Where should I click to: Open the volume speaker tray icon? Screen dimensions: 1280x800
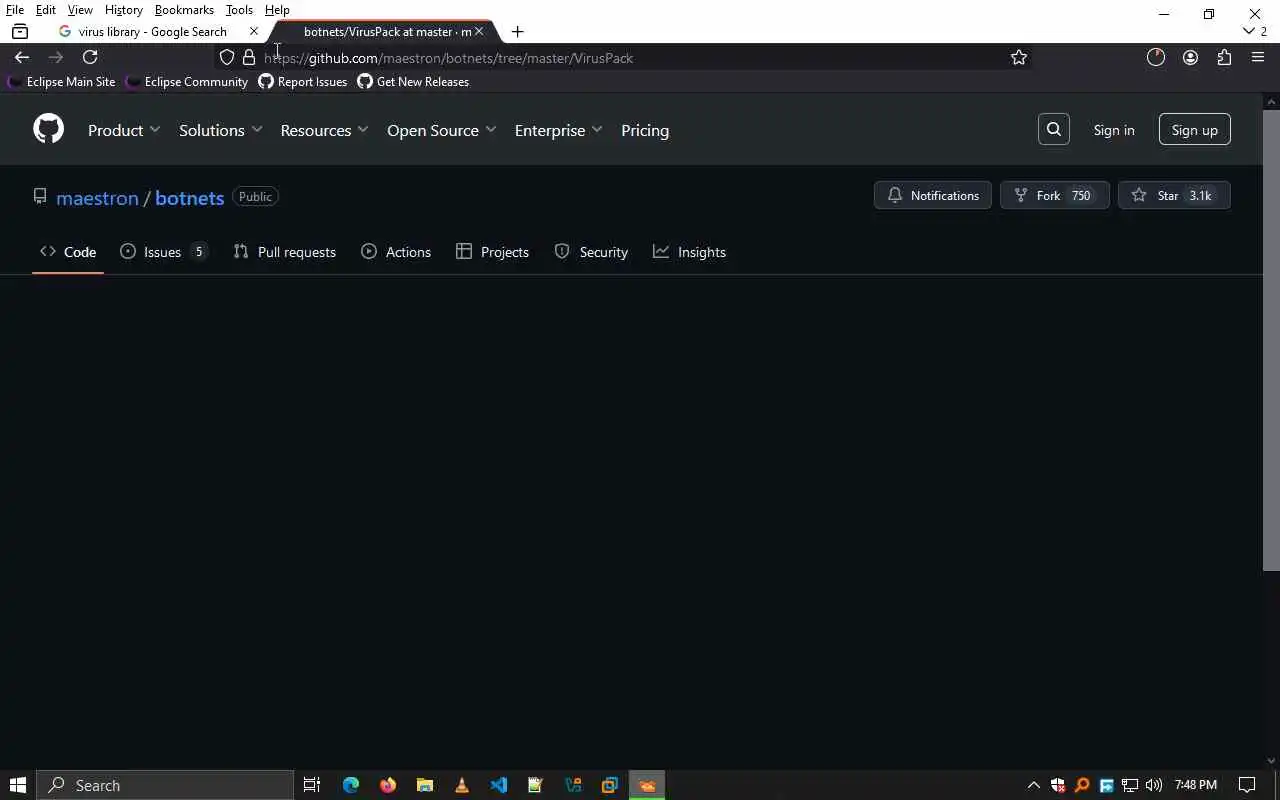(1154, 785)
